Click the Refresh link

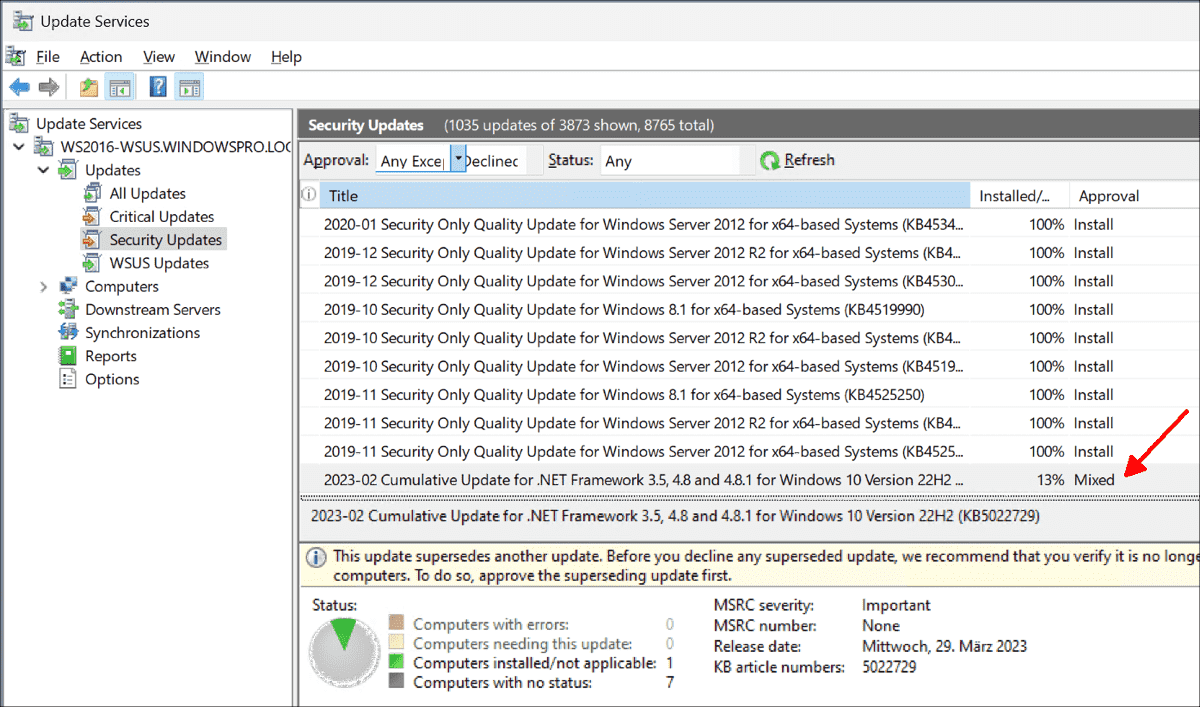(808, 159)
